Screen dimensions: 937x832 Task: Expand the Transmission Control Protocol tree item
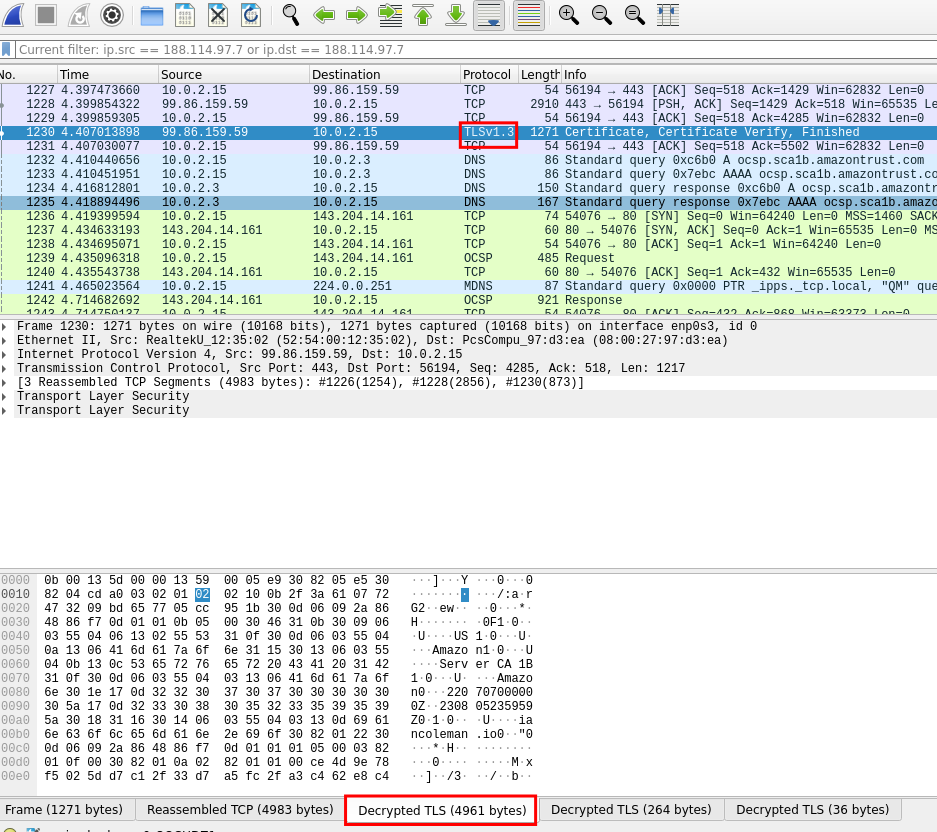tap(5, 368)
